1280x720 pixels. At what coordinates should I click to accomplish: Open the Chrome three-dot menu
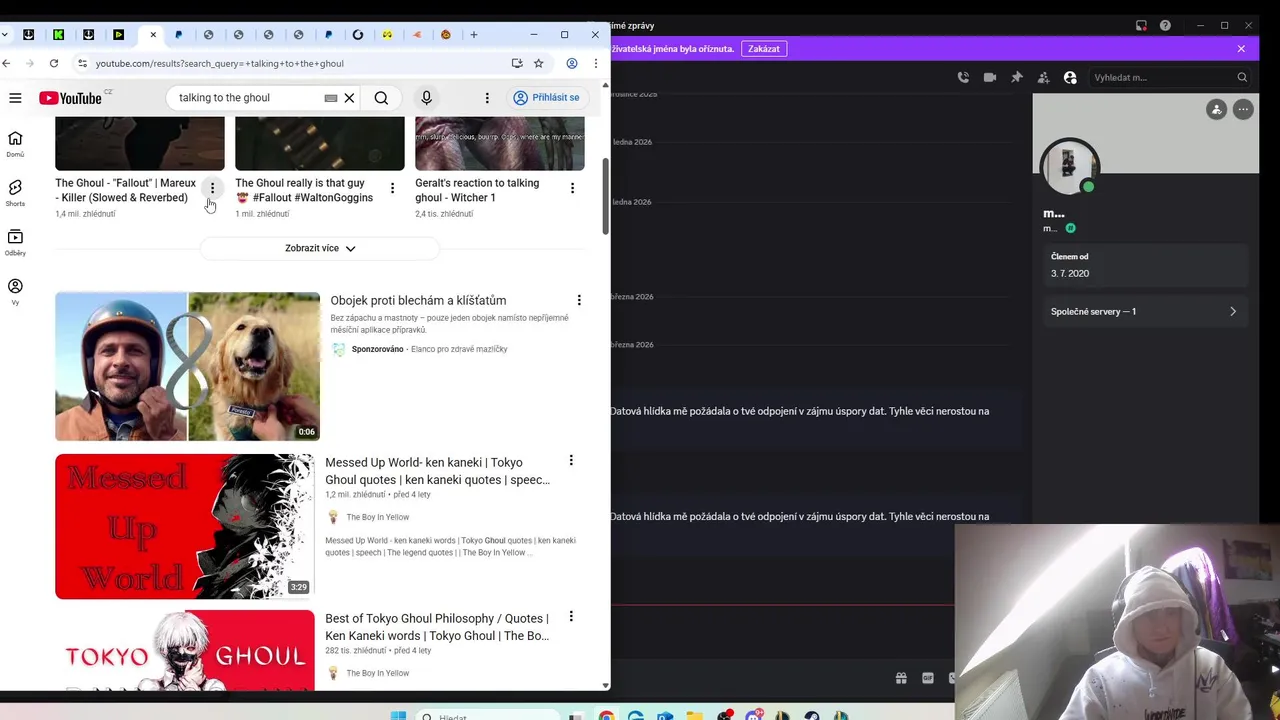(595, 63)
